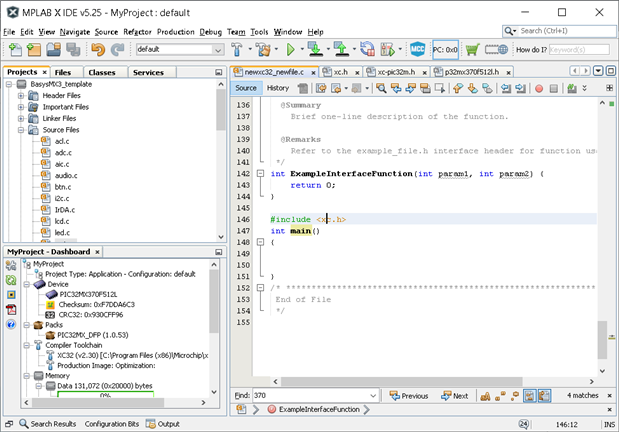Switch to the Classes tab
Viewport: 619px width, 432px height.
pos(101,73)
